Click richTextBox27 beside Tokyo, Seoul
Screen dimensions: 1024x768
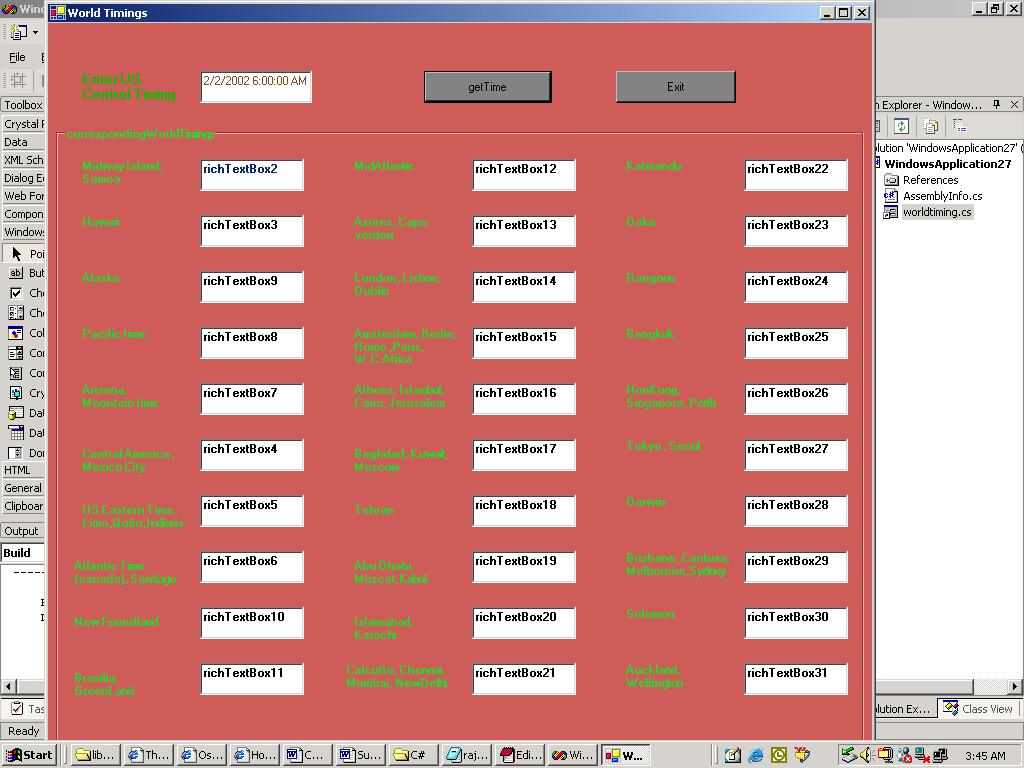click(796, 455)
